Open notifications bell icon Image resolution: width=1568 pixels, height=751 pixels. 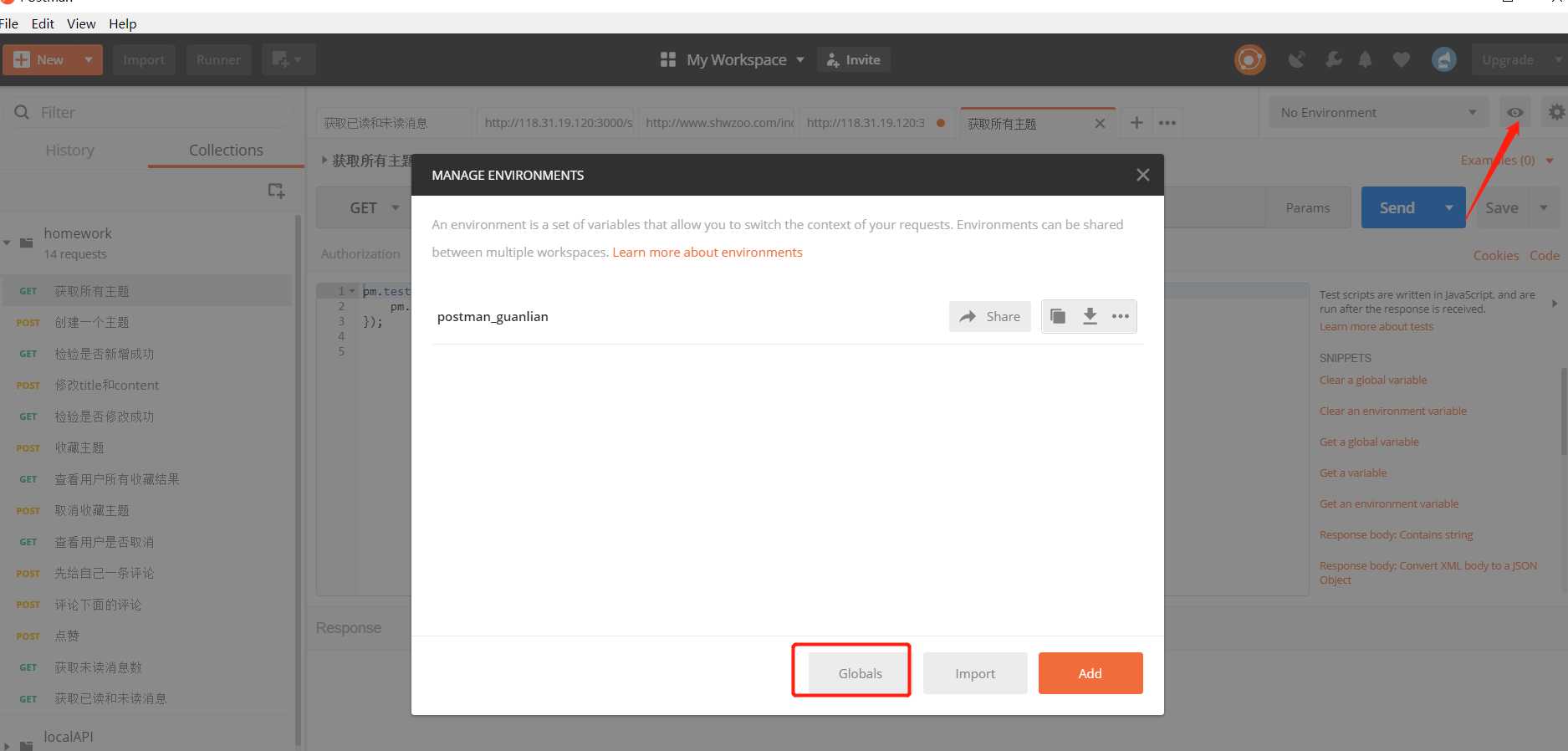pos(1365,59)
